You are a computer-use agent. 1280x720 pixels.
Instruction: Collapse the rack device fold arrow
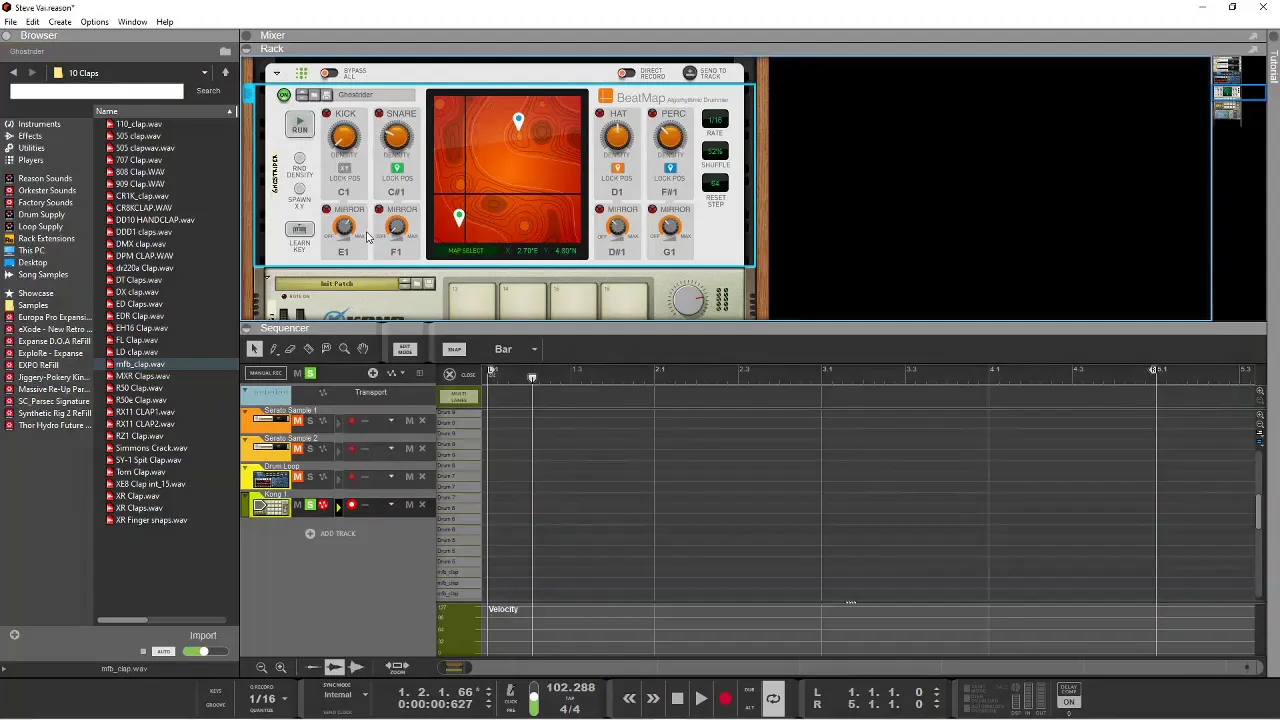click(x=276, y=73)
